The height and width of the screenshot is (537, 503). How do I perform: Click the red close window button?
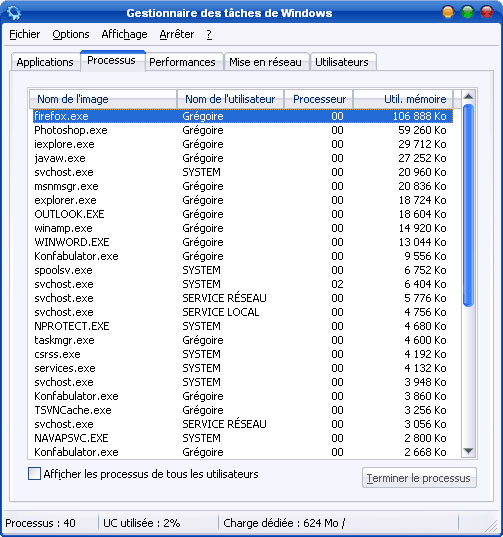pyautogui.click(x=487, y=12)
